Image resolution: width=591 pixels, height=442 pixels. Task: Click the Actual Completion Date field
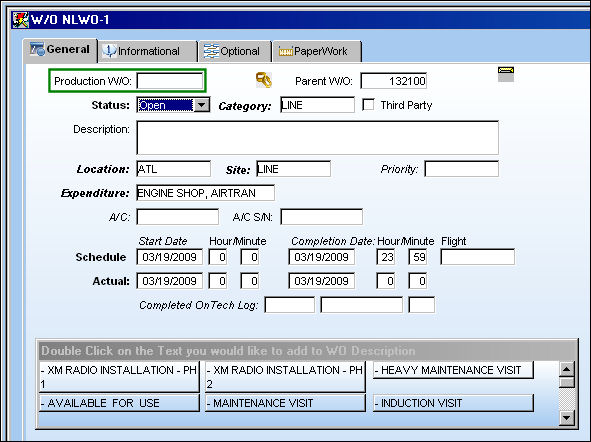(x=322, y=281)
